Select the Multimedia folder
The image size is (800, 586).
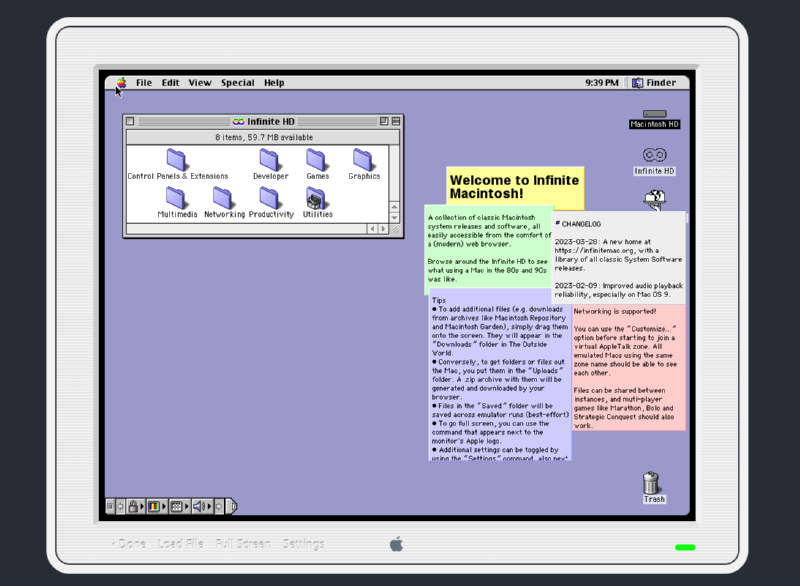[x=177, y=197]
